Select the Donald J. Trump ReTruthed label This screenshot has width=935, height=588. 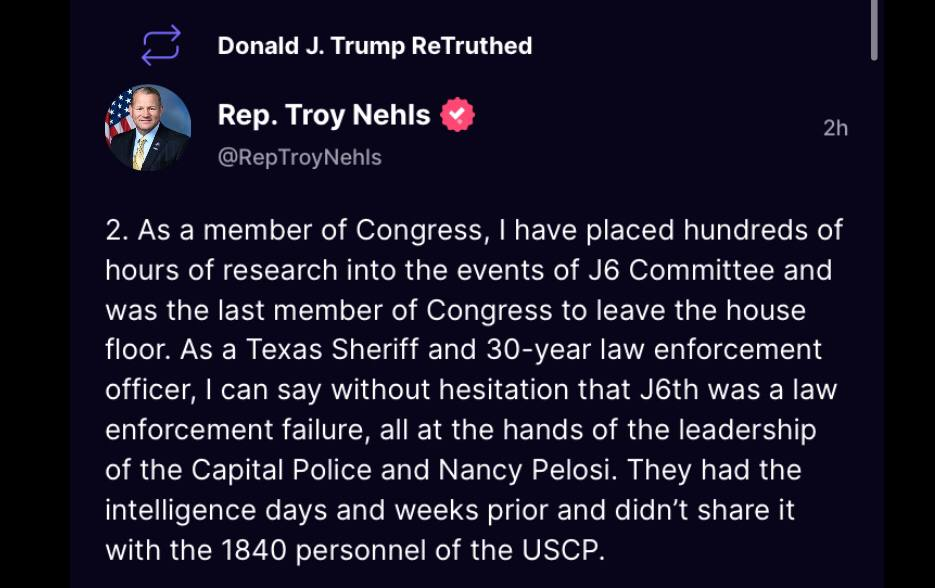coord(374,46)
